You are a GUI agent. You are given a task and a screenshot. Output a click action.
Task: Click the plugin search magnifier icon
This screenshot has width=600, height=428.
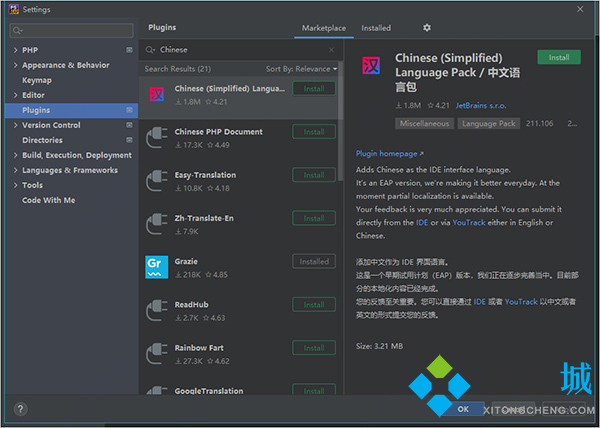pos(150,50)
